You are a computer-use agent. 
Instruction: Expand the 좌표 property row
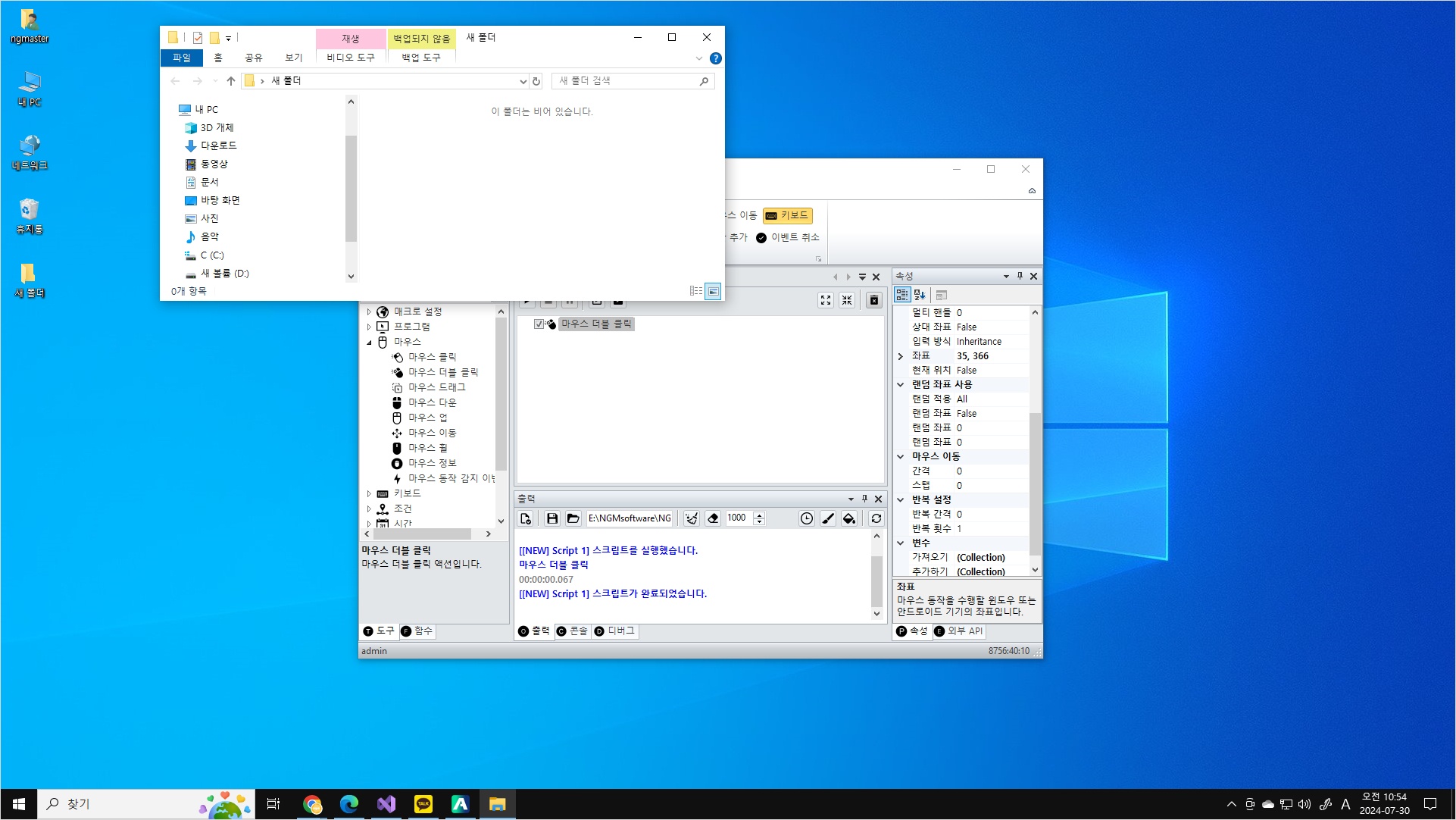click(901, 356)
